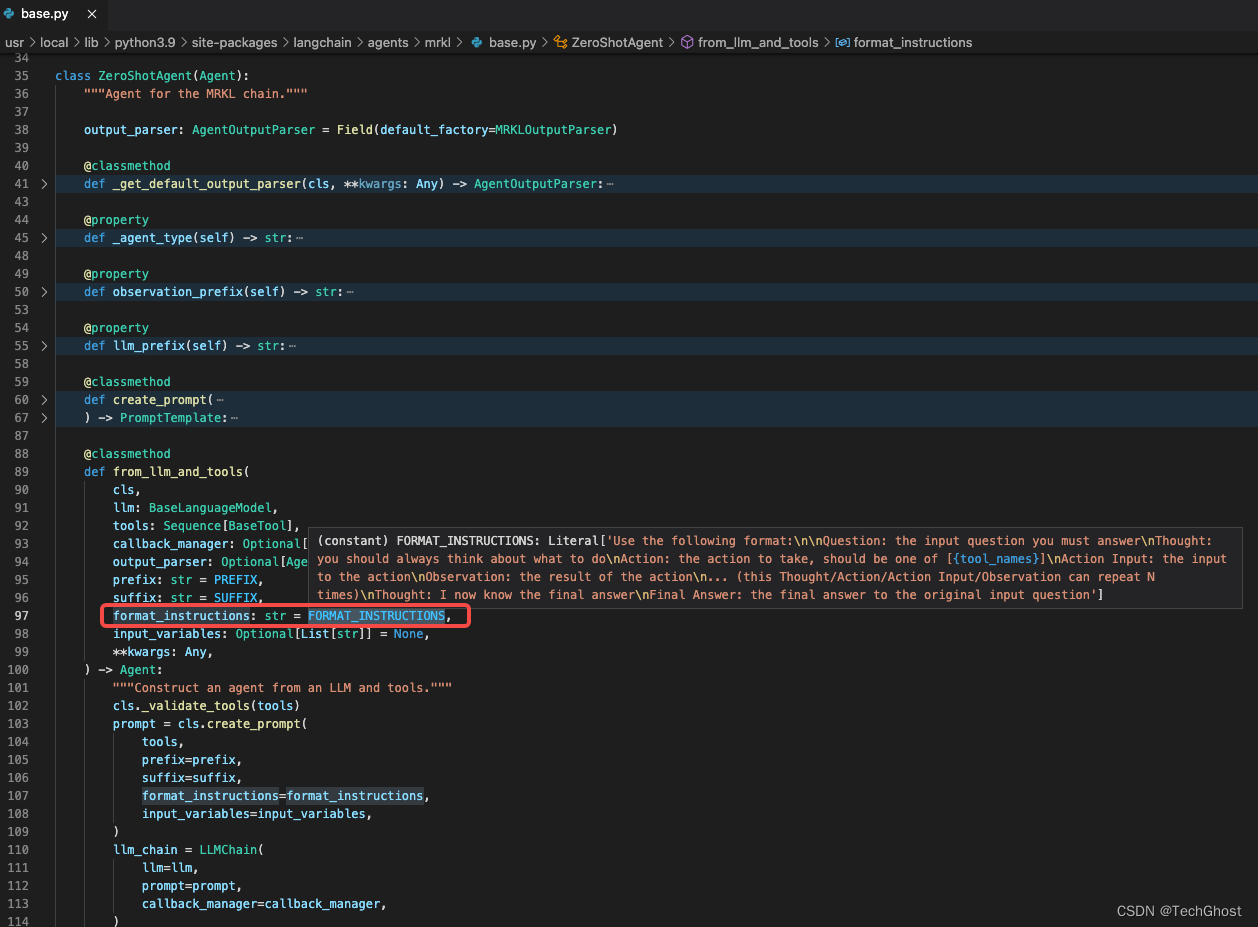
Task: Click the method cube icon before from_llm_and_tools
Action: coord(687,42)
